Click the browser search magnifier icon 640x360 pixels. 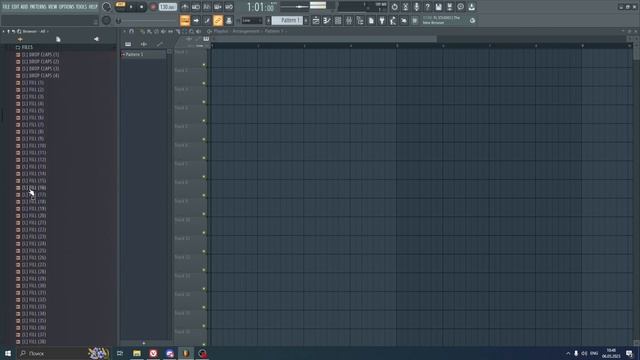(x=19, y=31)
